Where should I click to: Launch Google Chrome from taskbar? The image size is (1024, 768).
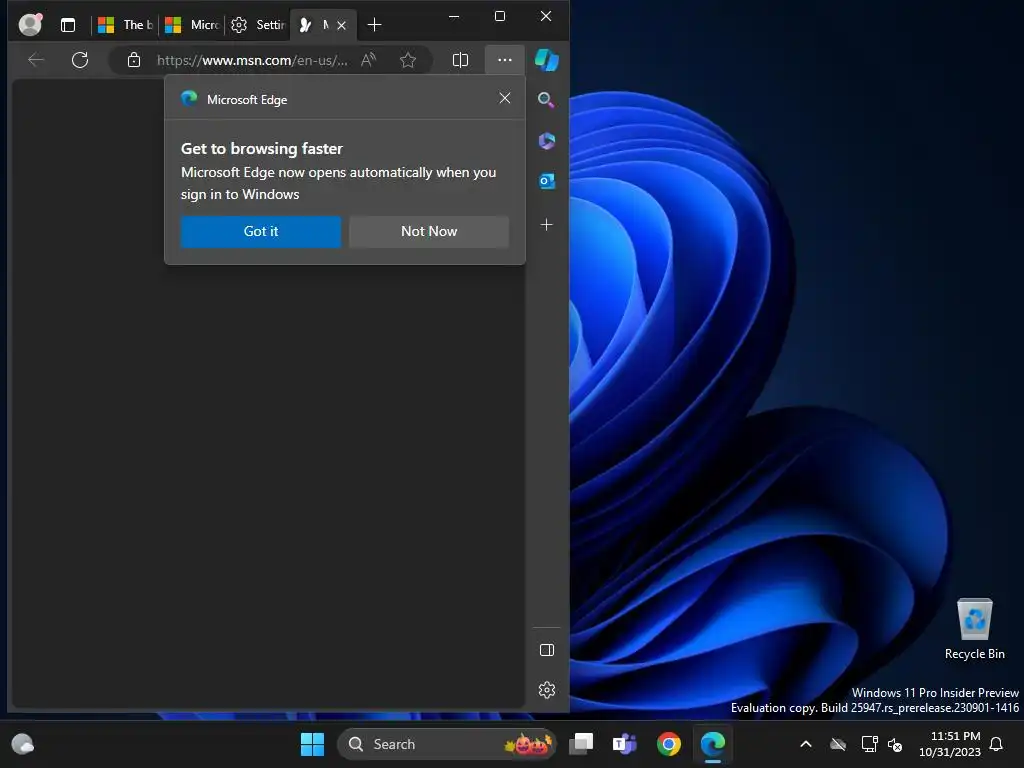coord(669,744)
